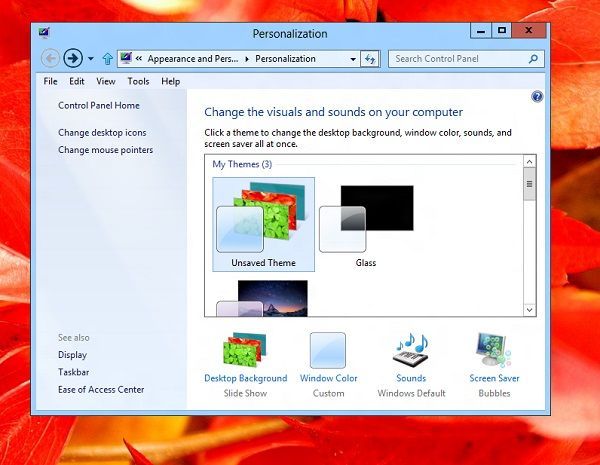Click the Sounds music notes icon
Image resolution: width=600 pixels, height=465 pixels.
[411, 350]
